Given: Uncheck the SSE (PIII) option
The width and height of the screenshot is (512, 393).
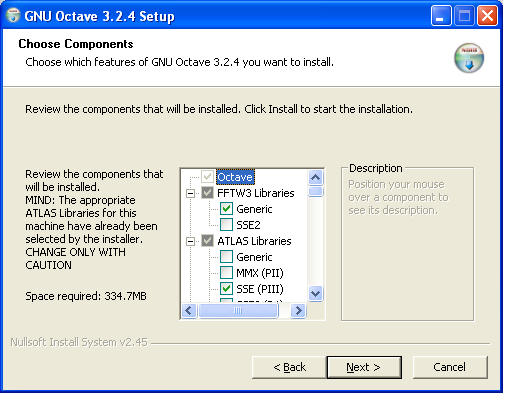Looking at the screenshot, I should click(x=226, y=289).
